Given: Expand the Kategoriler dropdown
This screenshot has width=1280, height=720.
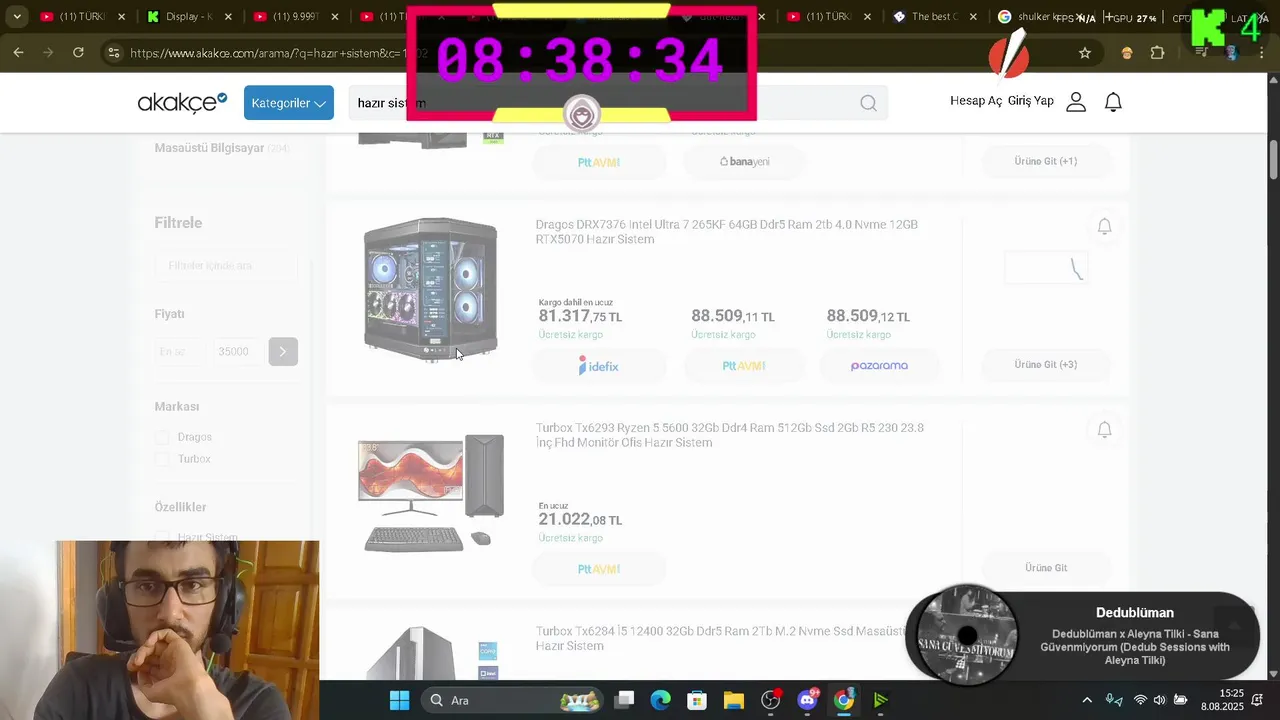Looking at the screenshot, I should point(289,103).
